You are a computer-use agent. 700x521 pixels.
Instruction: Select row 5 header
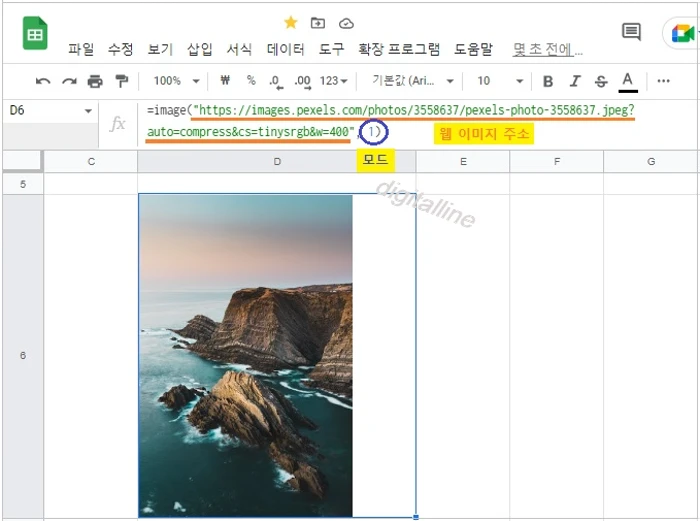coord(23,184)
